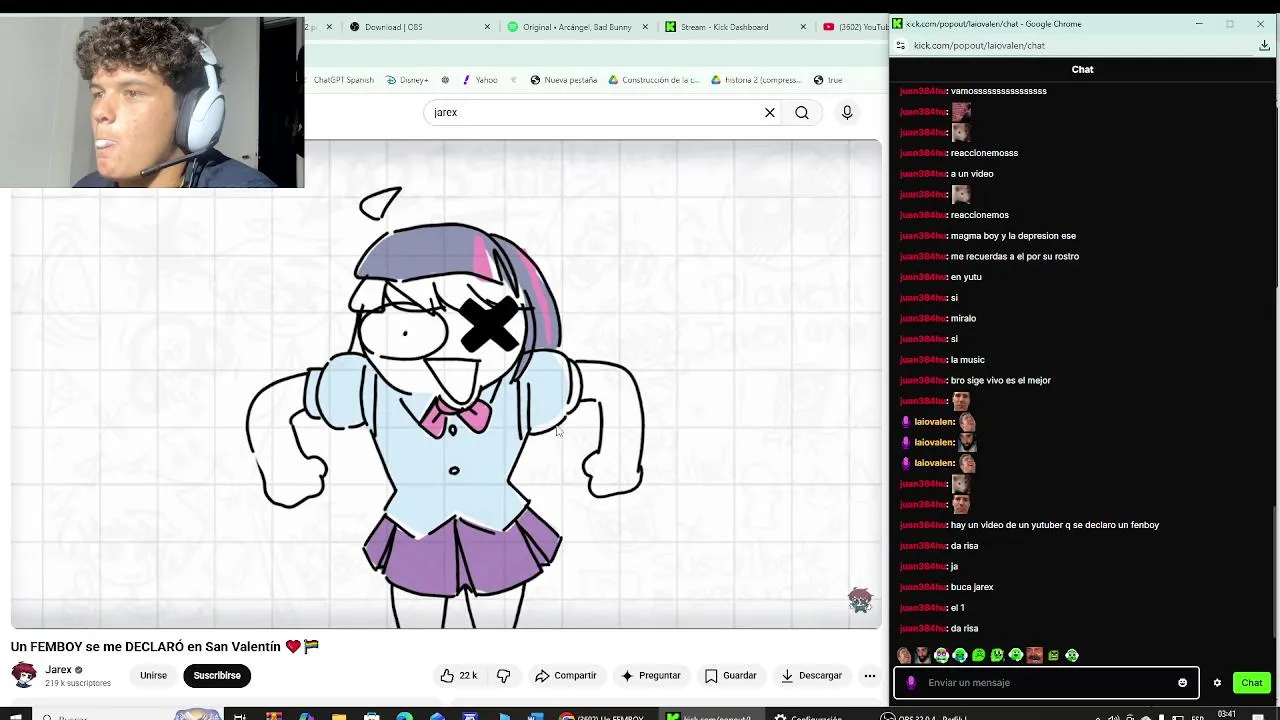The image size is (1280, 720).
Task: Insert the mustached face quick emote
Action: click(1034, 655)
